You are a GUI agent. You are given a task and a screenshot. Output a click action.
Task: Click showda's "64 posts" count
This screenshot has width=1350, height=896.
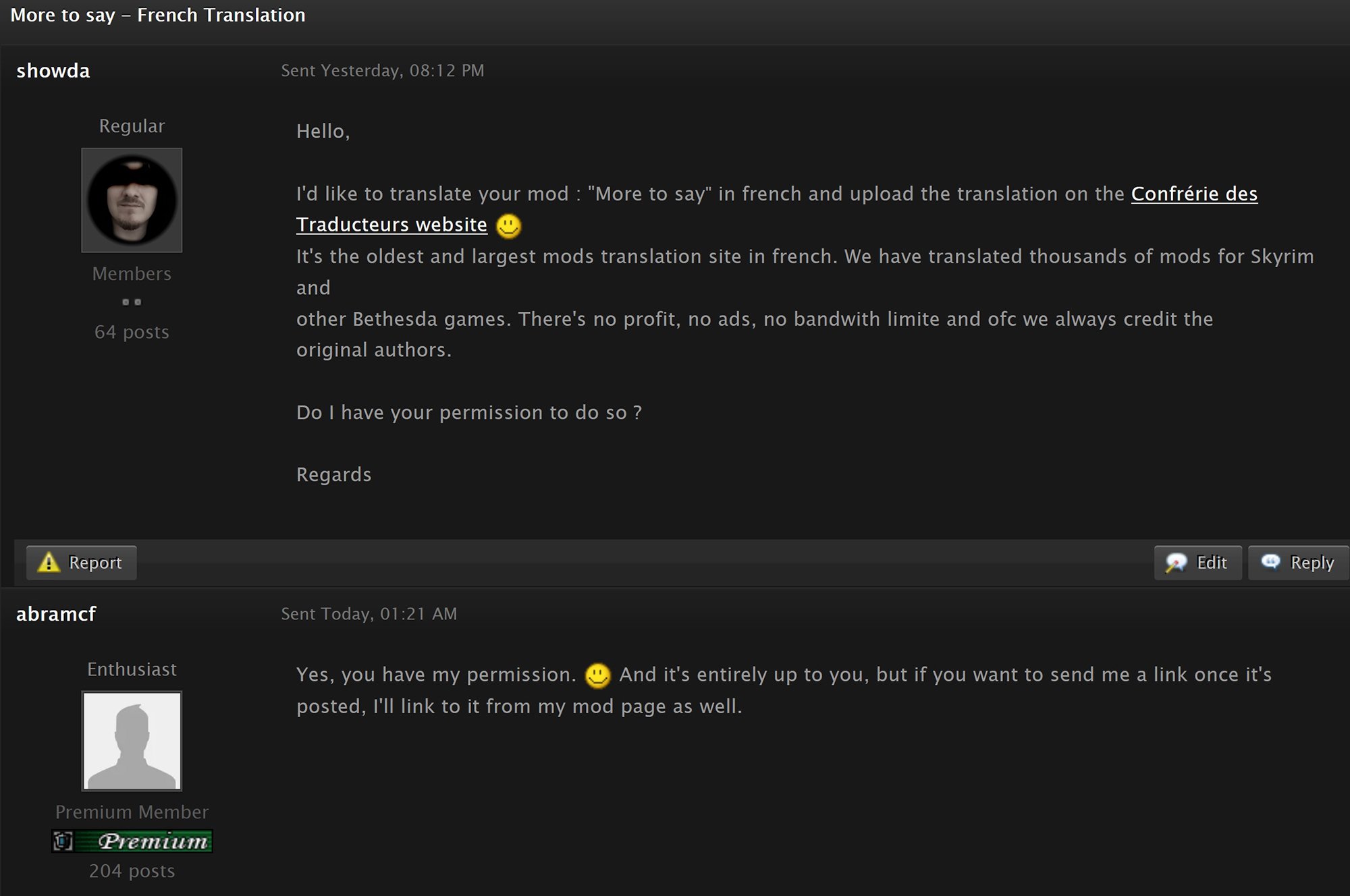point(132,332)
